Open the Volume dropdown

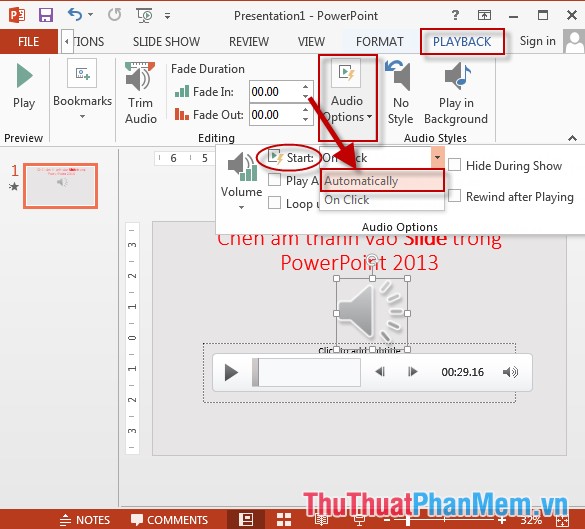241,181
